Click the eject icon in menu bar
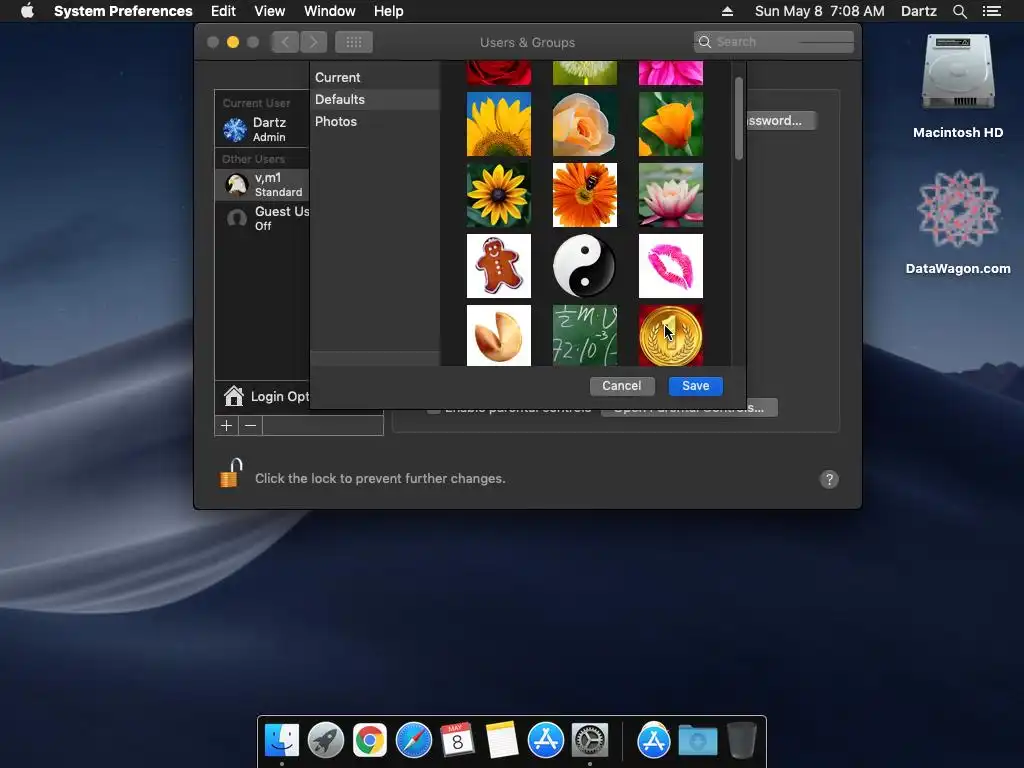 [x=728, y=11]
